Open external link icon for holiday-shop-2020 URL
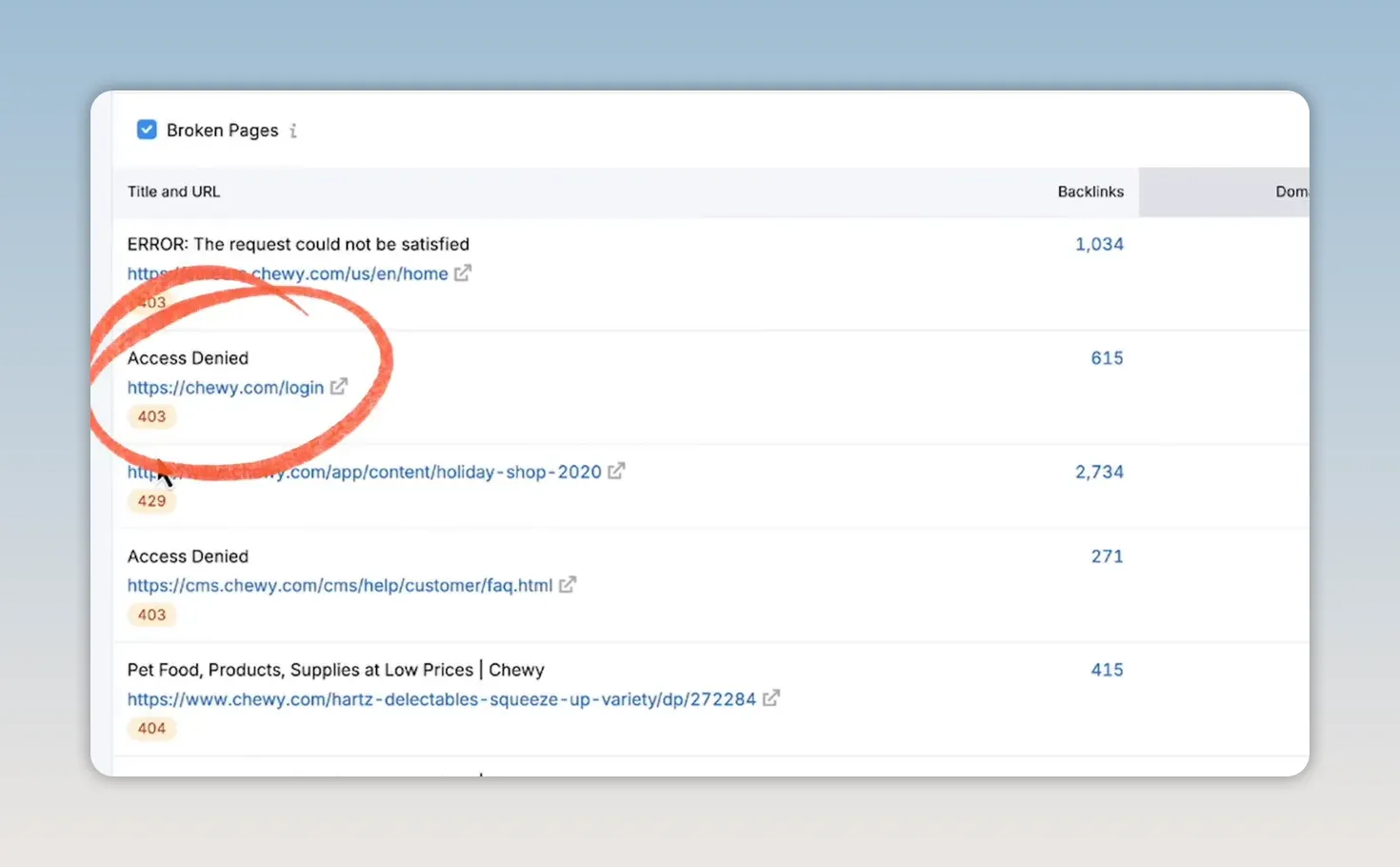Image resolution: width=1400 pixels, height=867 pixels. (616, 471)
